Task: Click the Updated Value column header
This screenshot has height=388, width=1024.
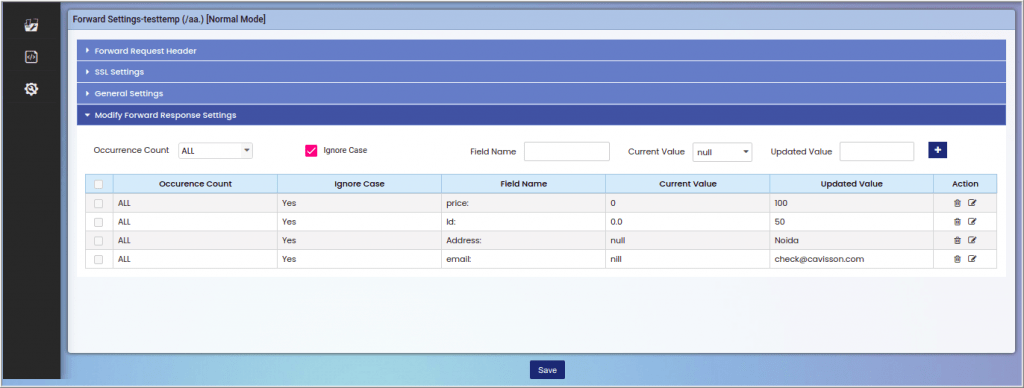Action: [852, 184]
